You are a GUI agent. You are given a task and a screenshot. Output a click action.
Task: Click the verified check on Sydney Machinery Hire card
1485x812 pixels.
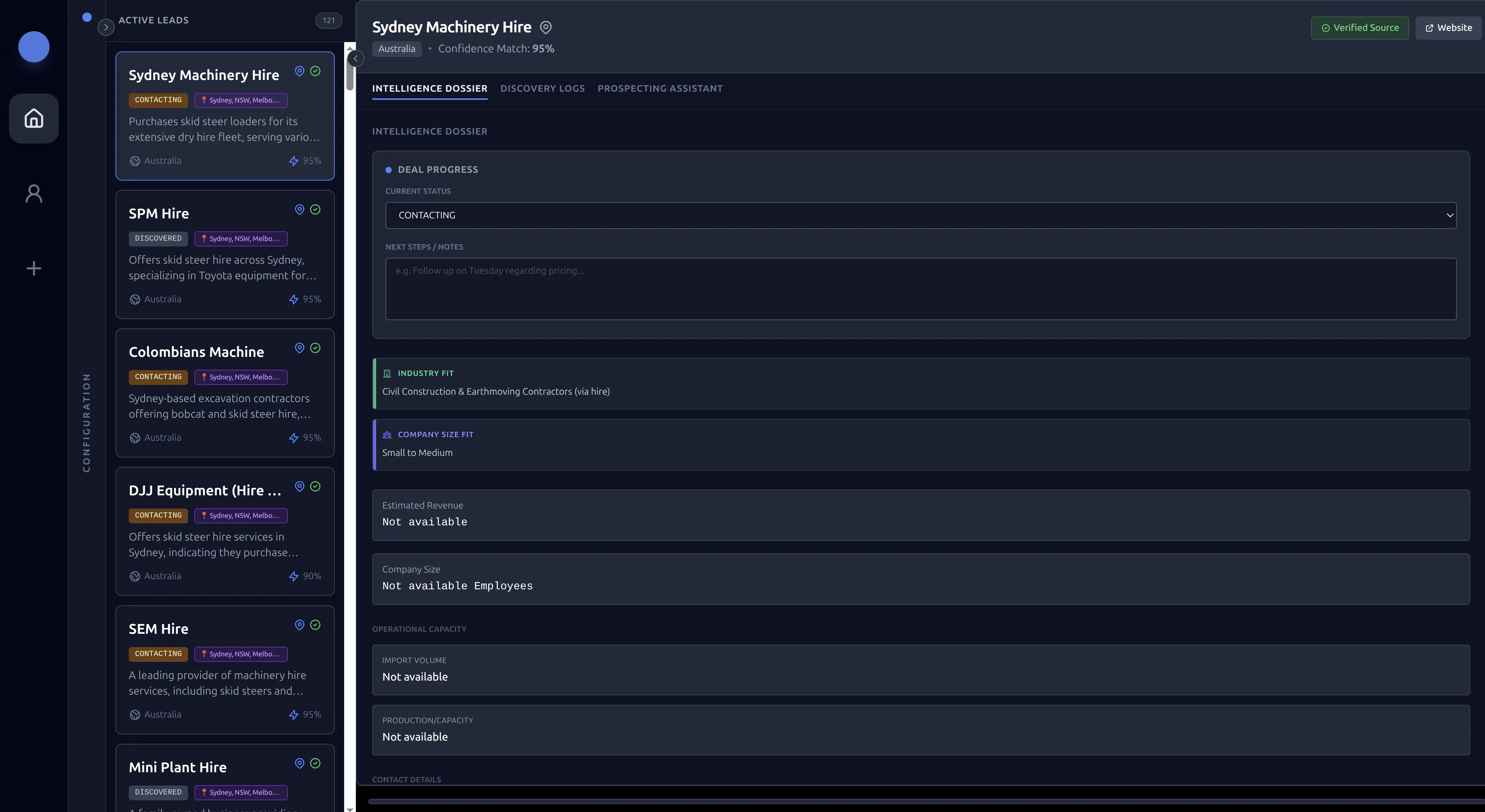point(315,71)
